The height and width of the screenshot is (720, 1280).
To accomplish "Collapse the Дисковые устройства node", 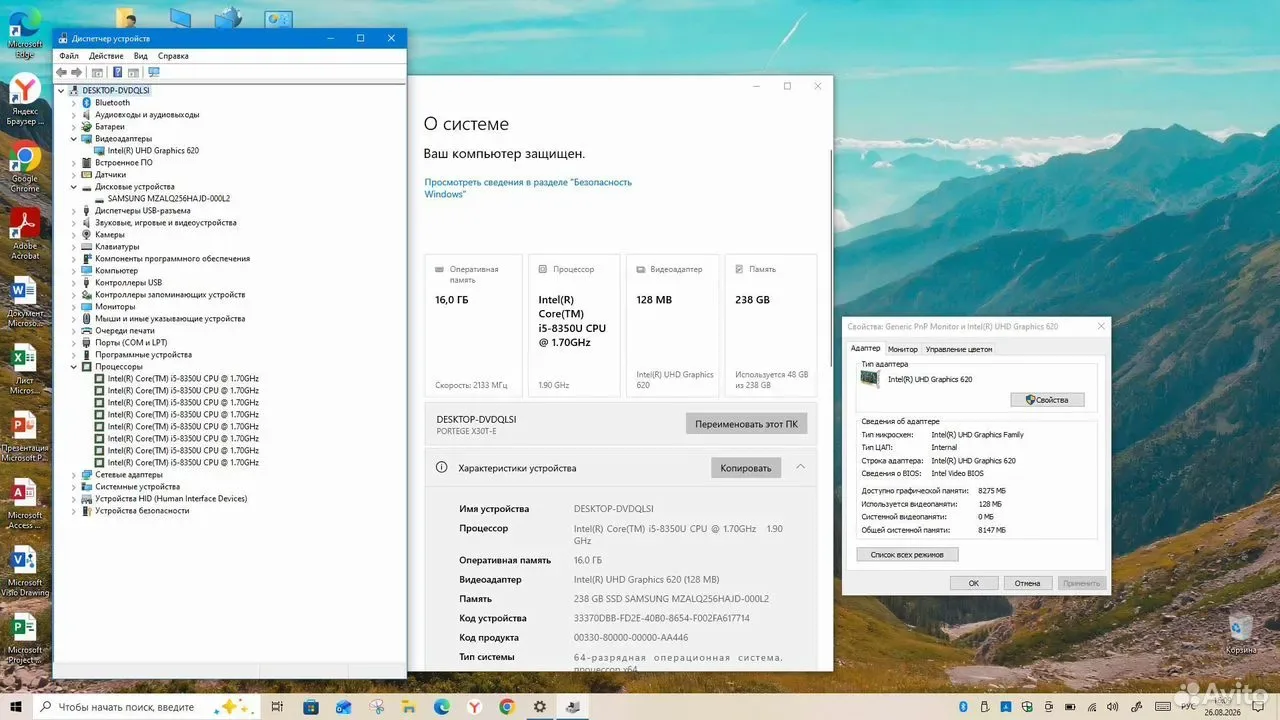I will 73,187.
